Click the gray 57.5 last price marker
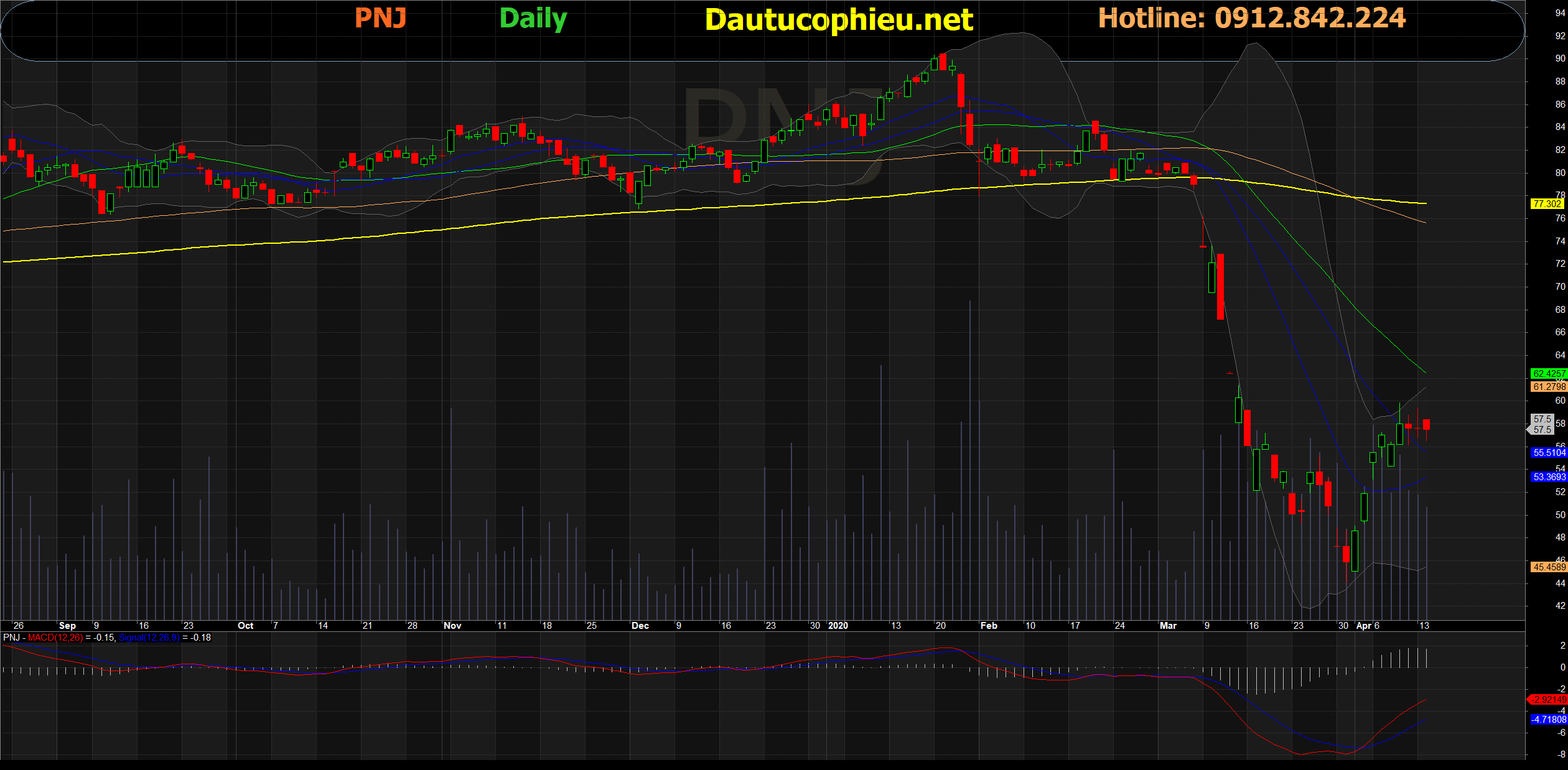 pyautogui.click(x=1542, y=424)
